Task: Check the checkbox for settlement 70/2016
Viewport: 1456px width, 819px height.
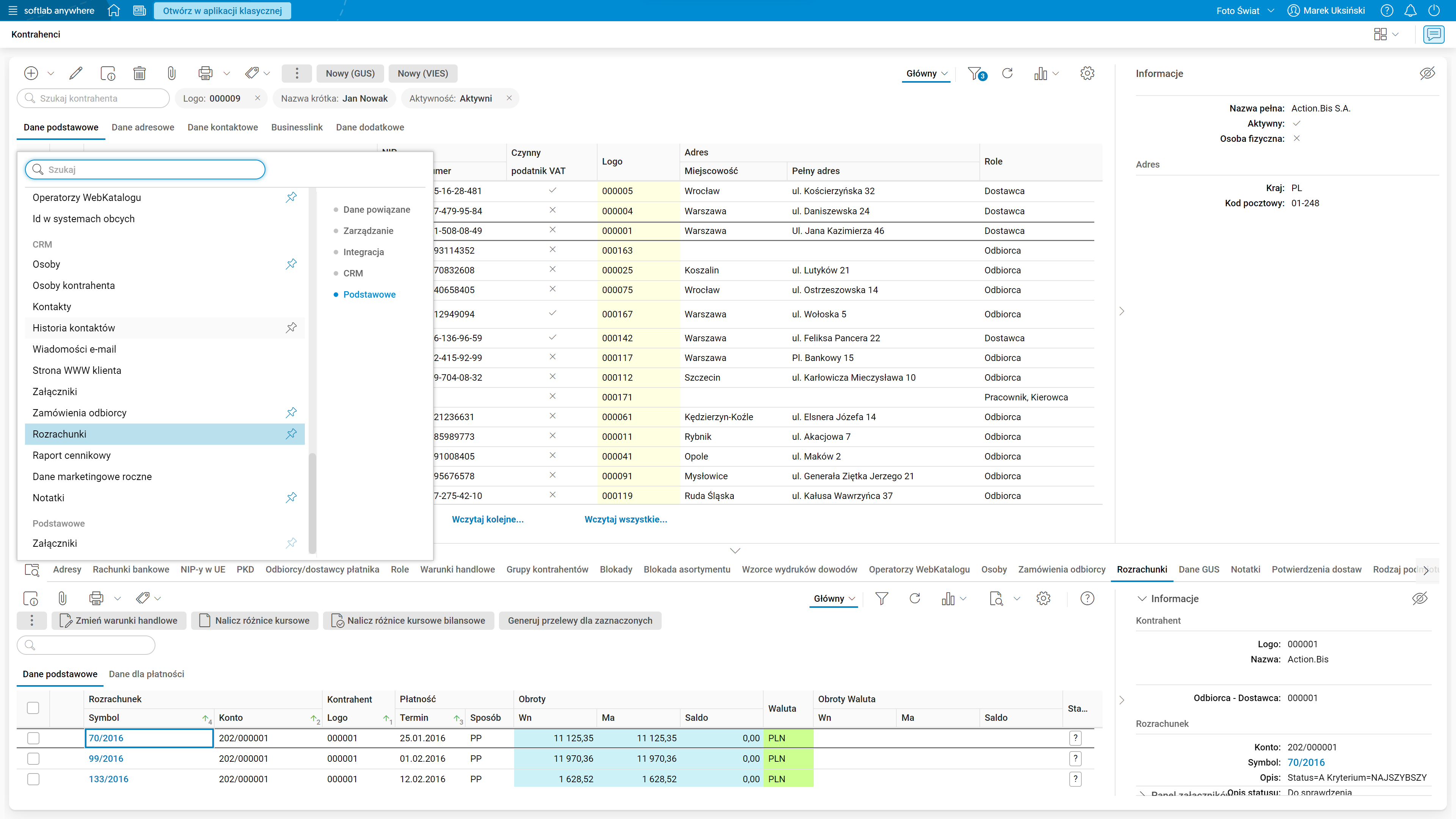Action: [x=33, y=738]
